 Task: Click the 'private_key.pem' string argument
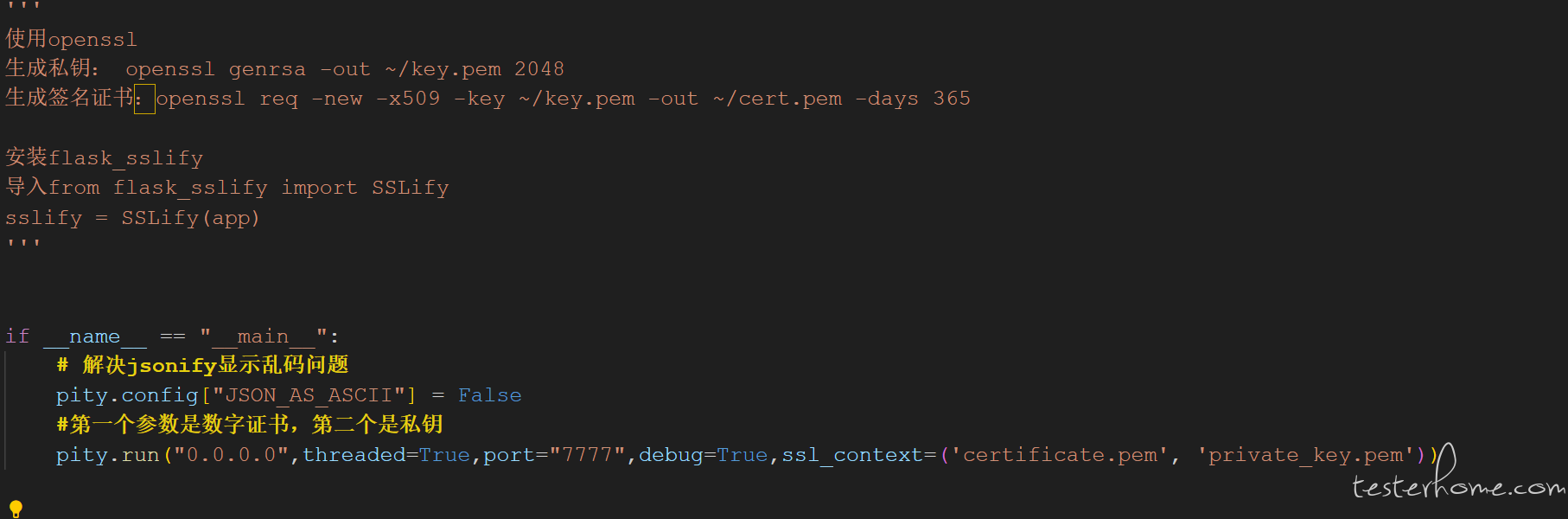point(1306,455)
